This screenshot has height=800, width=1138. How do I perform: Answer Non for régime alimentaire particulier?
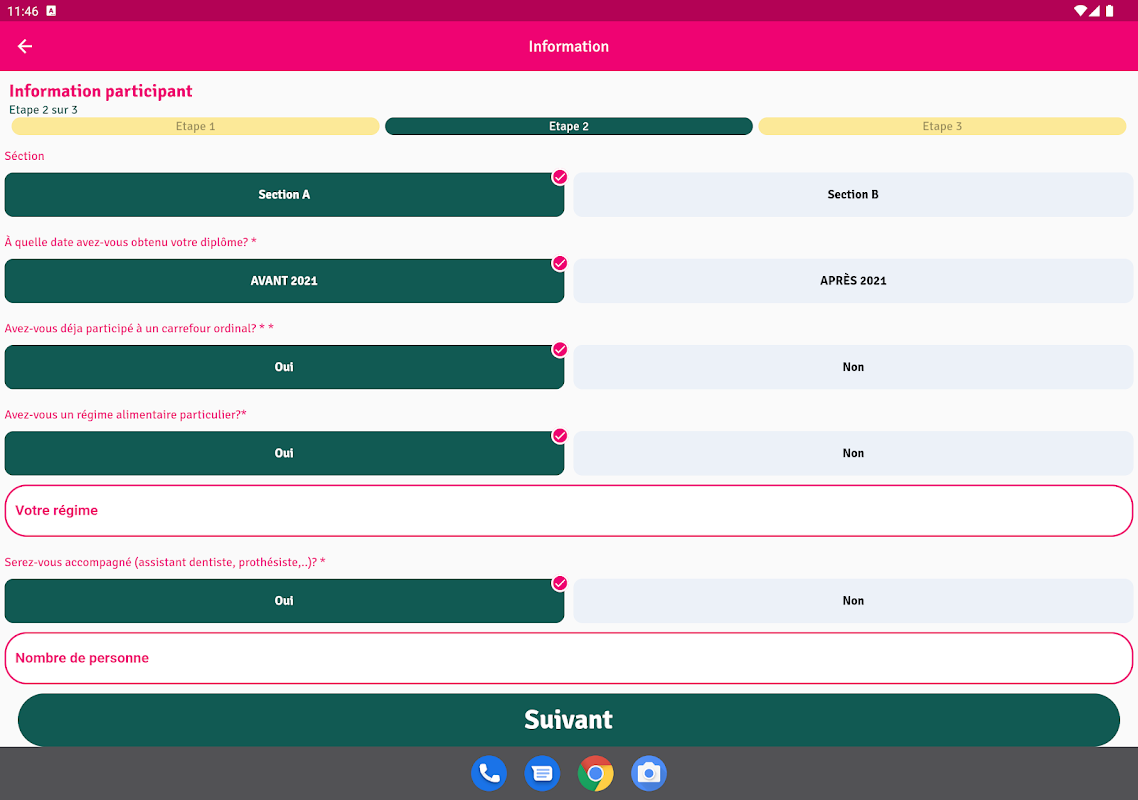point(853,453)
